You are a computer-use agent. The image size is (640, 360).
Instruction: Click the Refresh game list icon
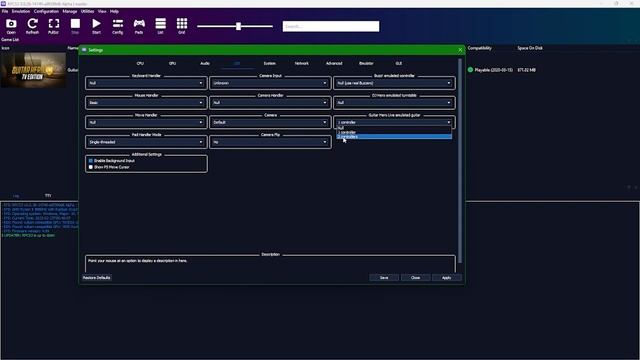coord(32,26)
